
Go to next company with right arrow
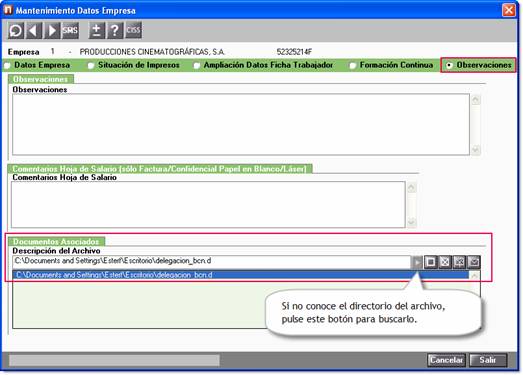pos(52,31)
